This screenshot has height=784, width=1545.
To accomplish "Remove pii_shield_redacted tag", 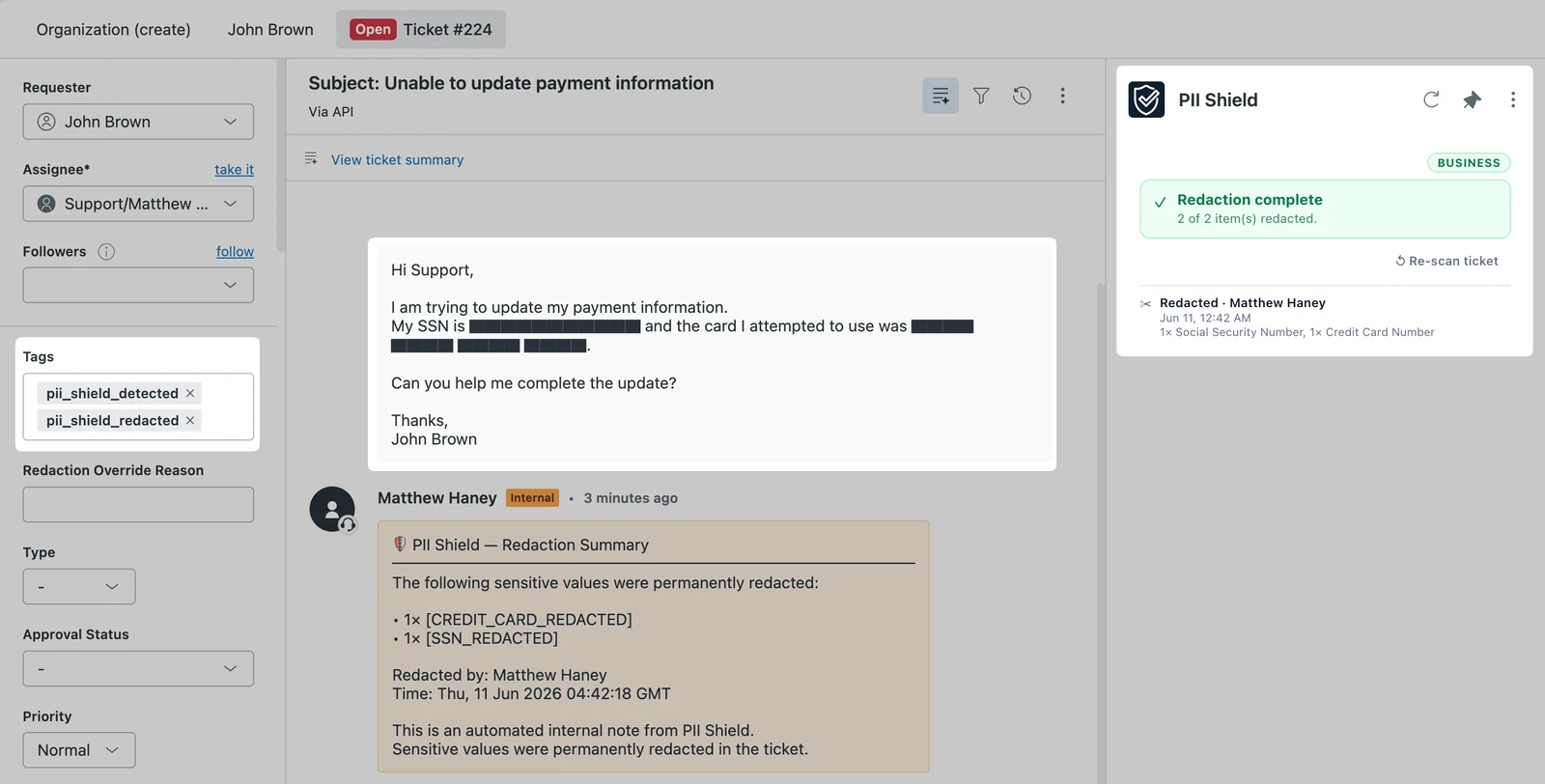I will point(190,420).
